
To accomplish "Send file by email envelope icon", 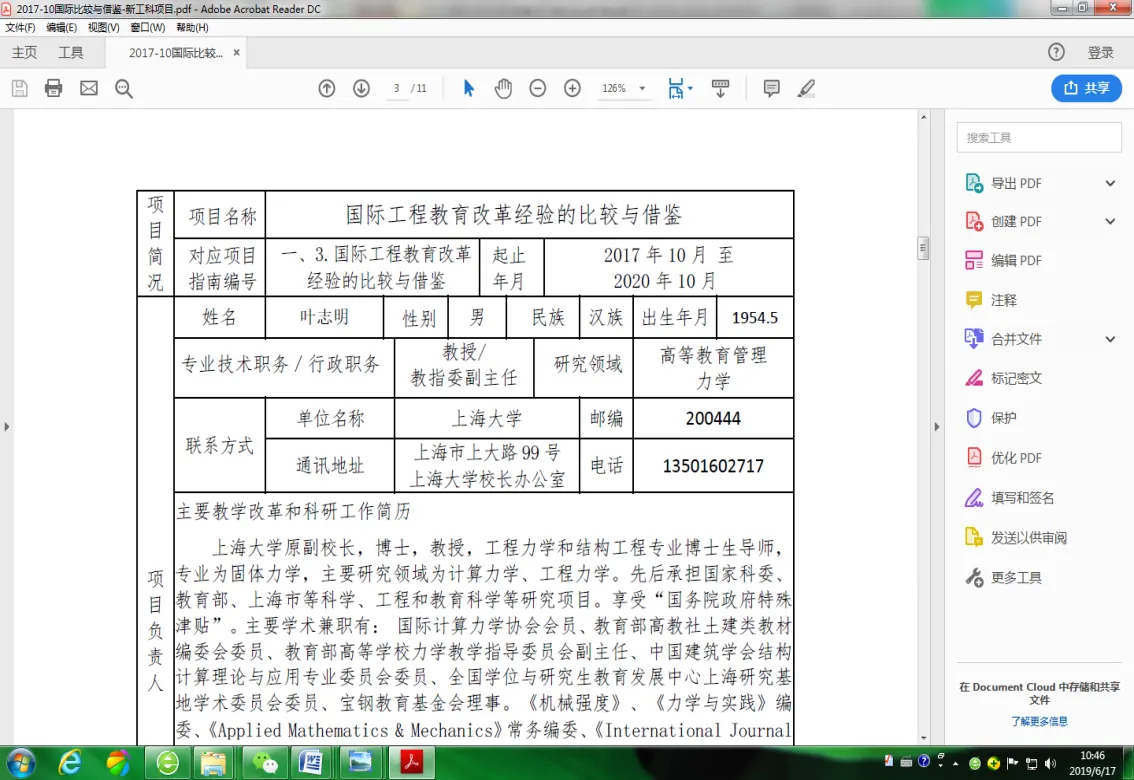I will (x=89, y=88).
